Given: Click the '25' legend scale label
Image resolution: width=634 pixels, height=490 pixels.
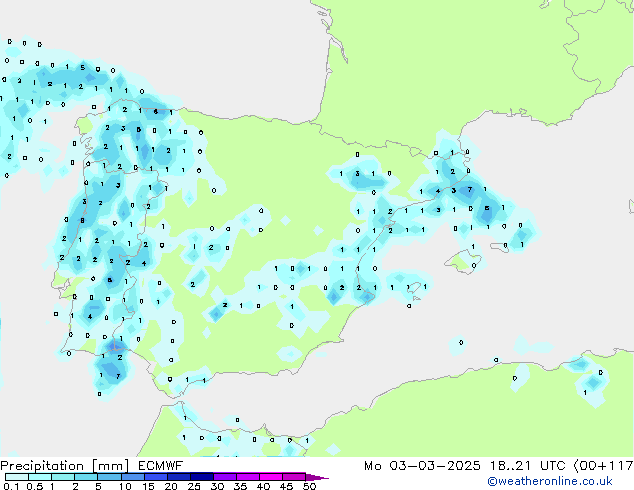Looking at the screenshot, I should tap(194, 486).
